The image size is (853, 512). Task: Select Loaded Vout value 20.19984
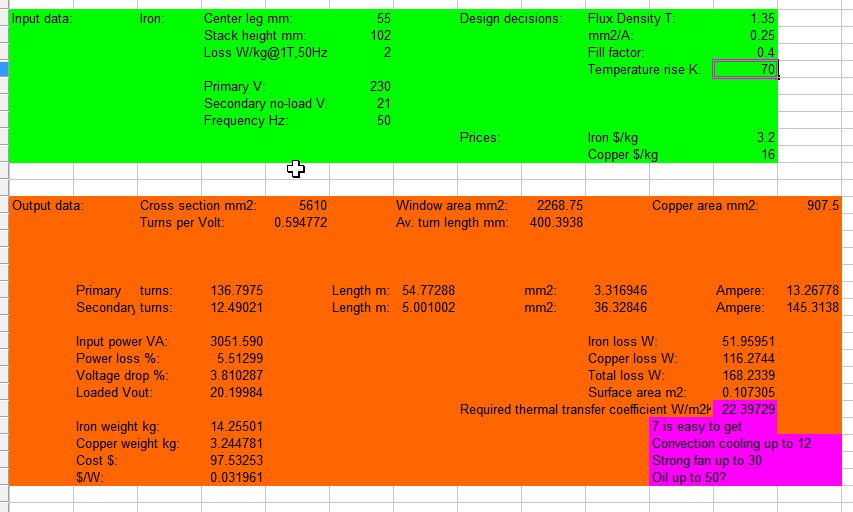(x=237, y=392)
